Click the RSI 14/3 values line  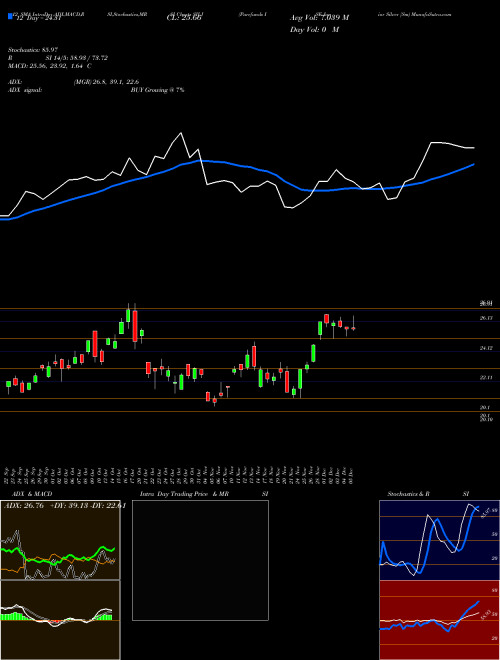[x=58, y=58]
